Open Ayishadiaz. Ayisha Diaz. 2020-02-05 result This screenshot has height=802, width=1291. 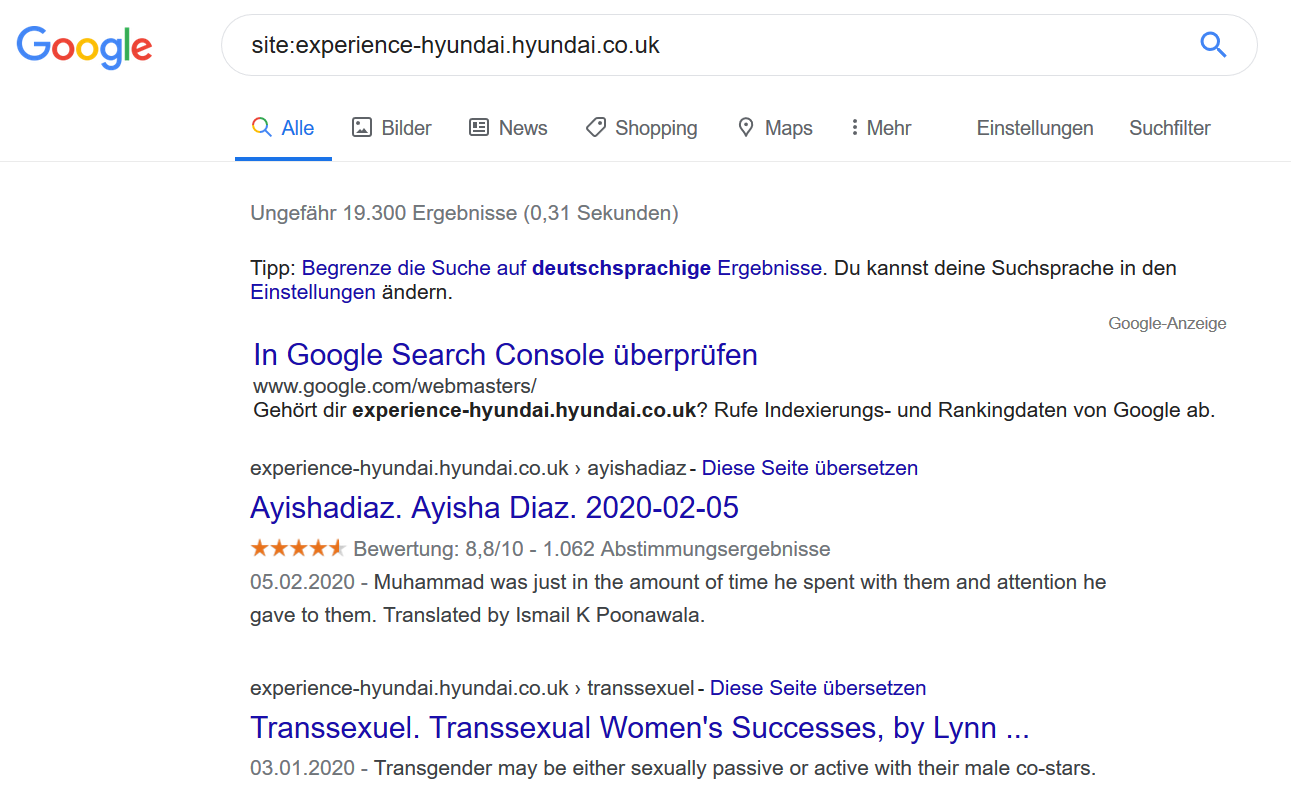pyautogui.click(x=494, y=508)
